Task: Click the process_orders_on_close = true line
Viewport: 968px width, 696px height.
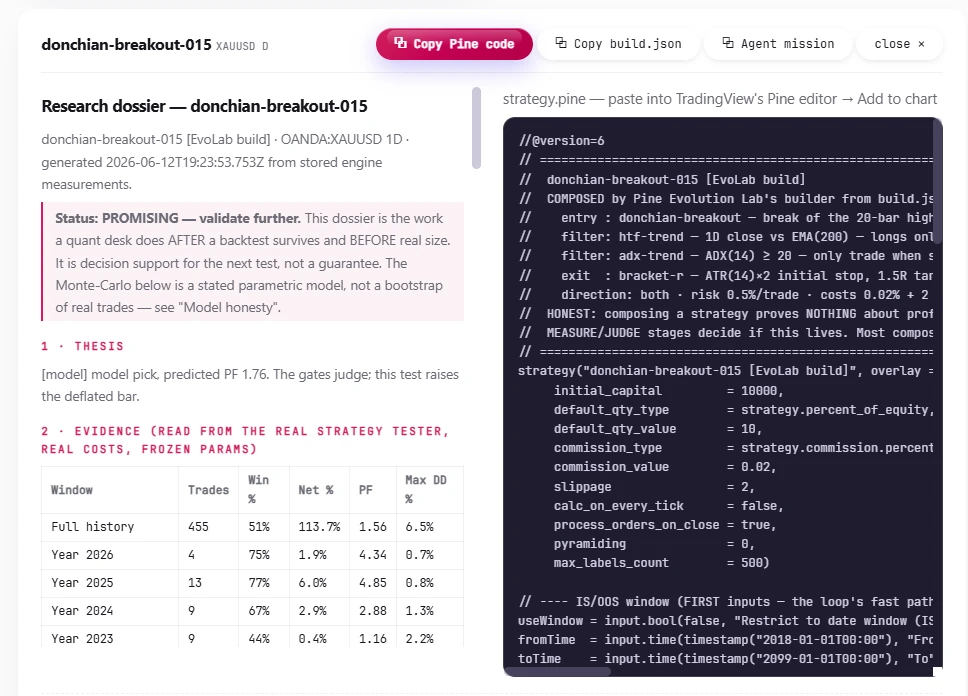Action: 665,525
